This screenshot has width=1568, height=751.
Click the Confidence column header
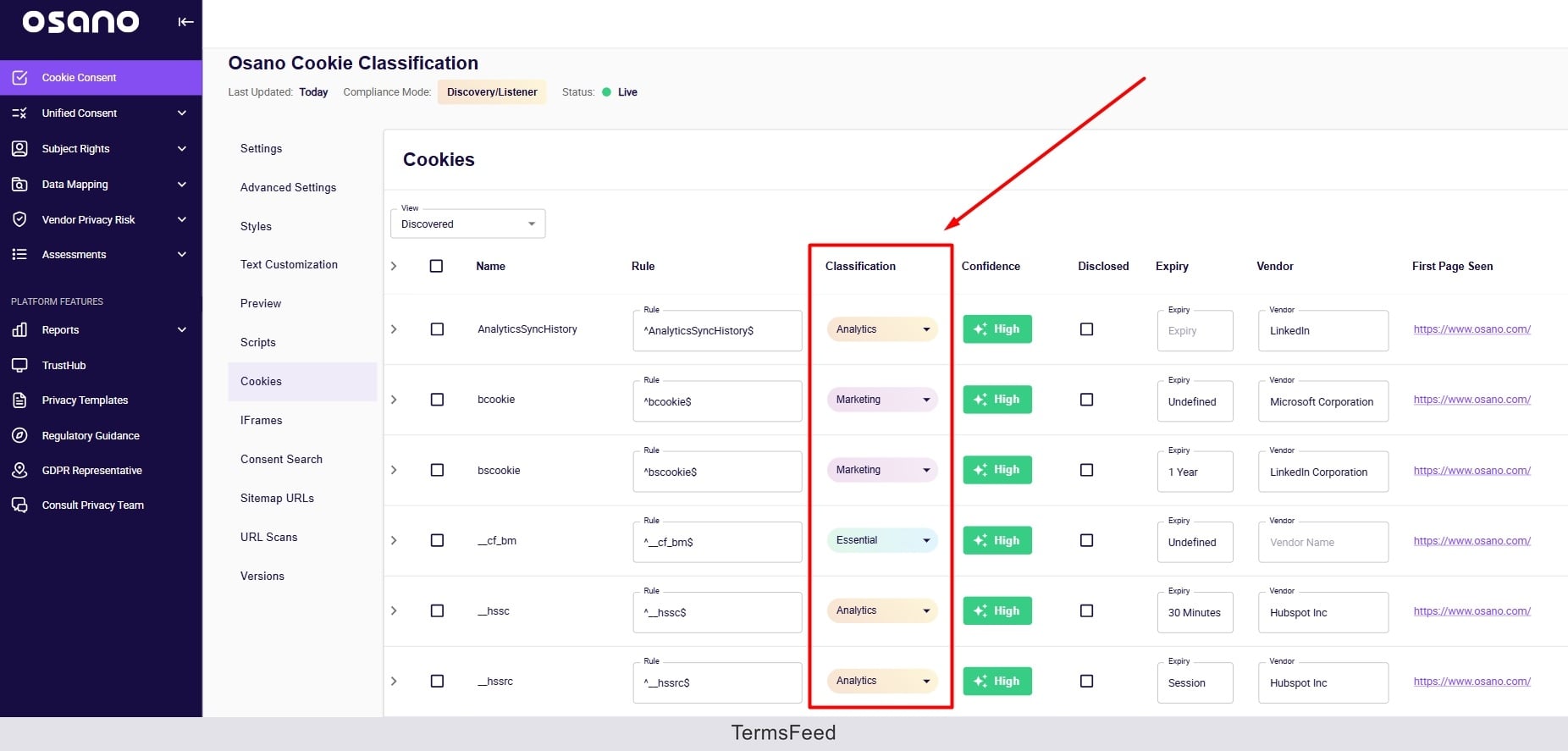(x=991, y=266)
